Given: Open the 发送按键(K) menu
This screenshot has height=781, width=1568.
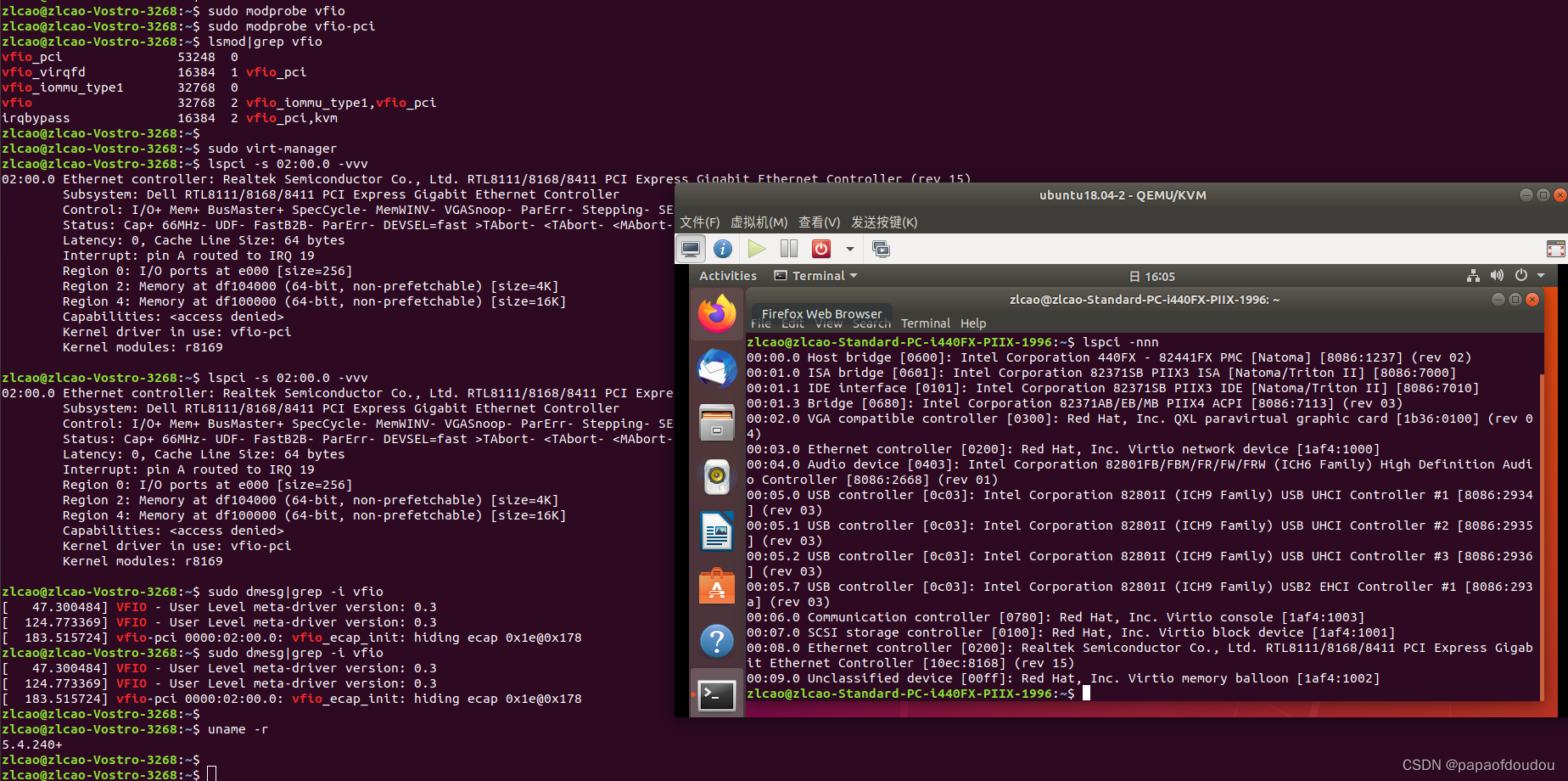Looking at the screenshot, I should pyautogui.click(x=884, y=222).
